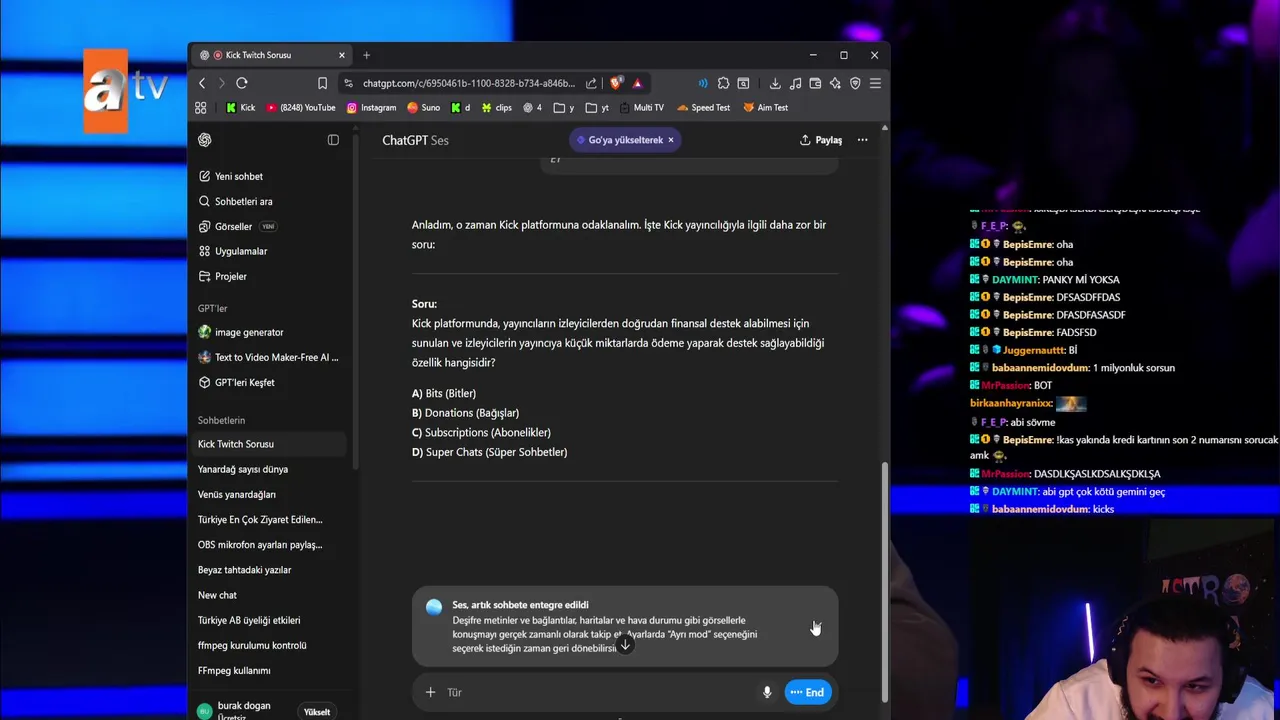
Task: Open Uygulamalar section
Action: (271, 251)
